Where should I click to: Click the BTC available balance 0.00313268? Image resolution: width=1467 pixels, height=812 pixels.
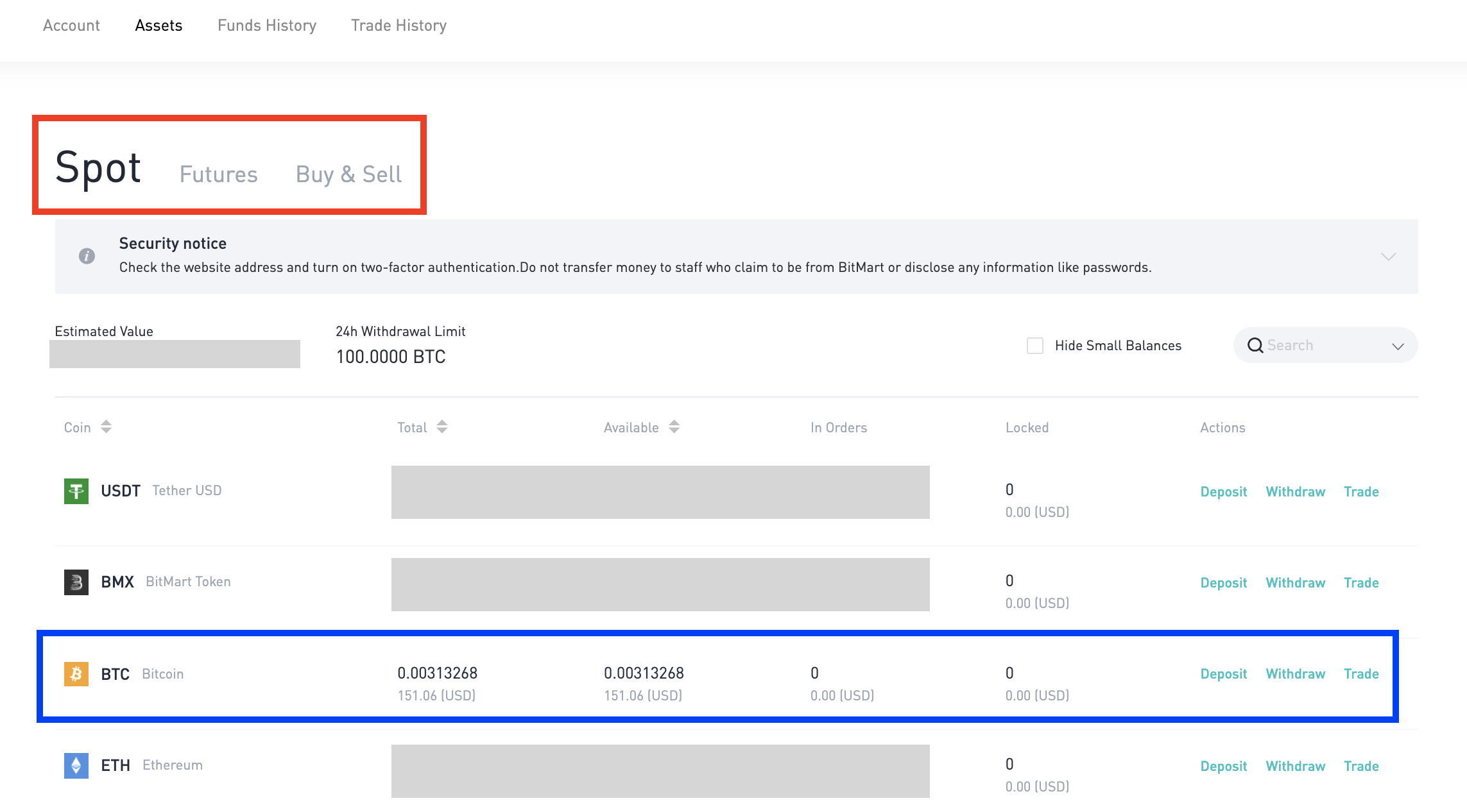click(644, 673)
